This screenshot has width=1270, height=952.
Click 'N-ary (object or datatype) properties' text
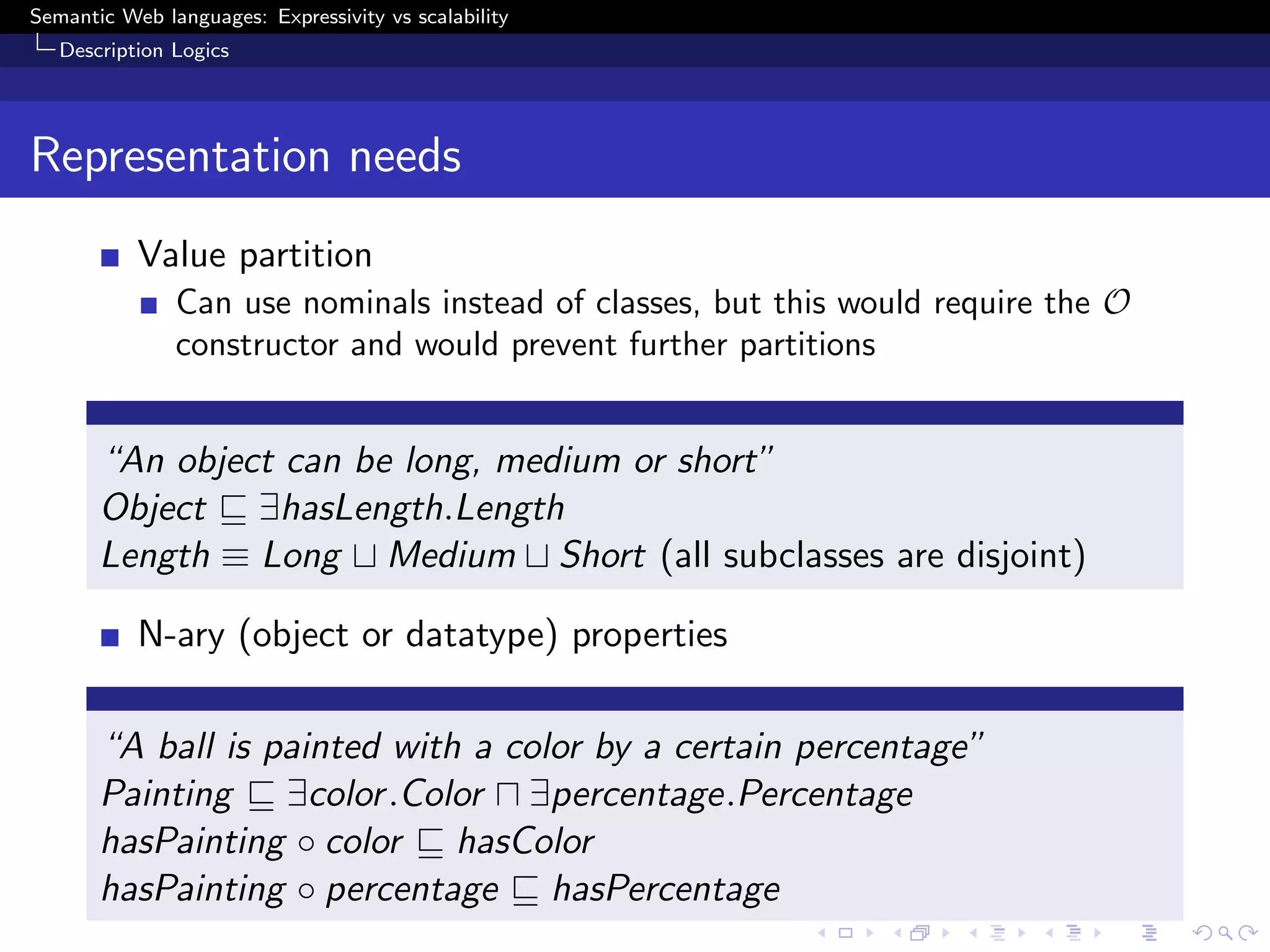pos(433,635)
